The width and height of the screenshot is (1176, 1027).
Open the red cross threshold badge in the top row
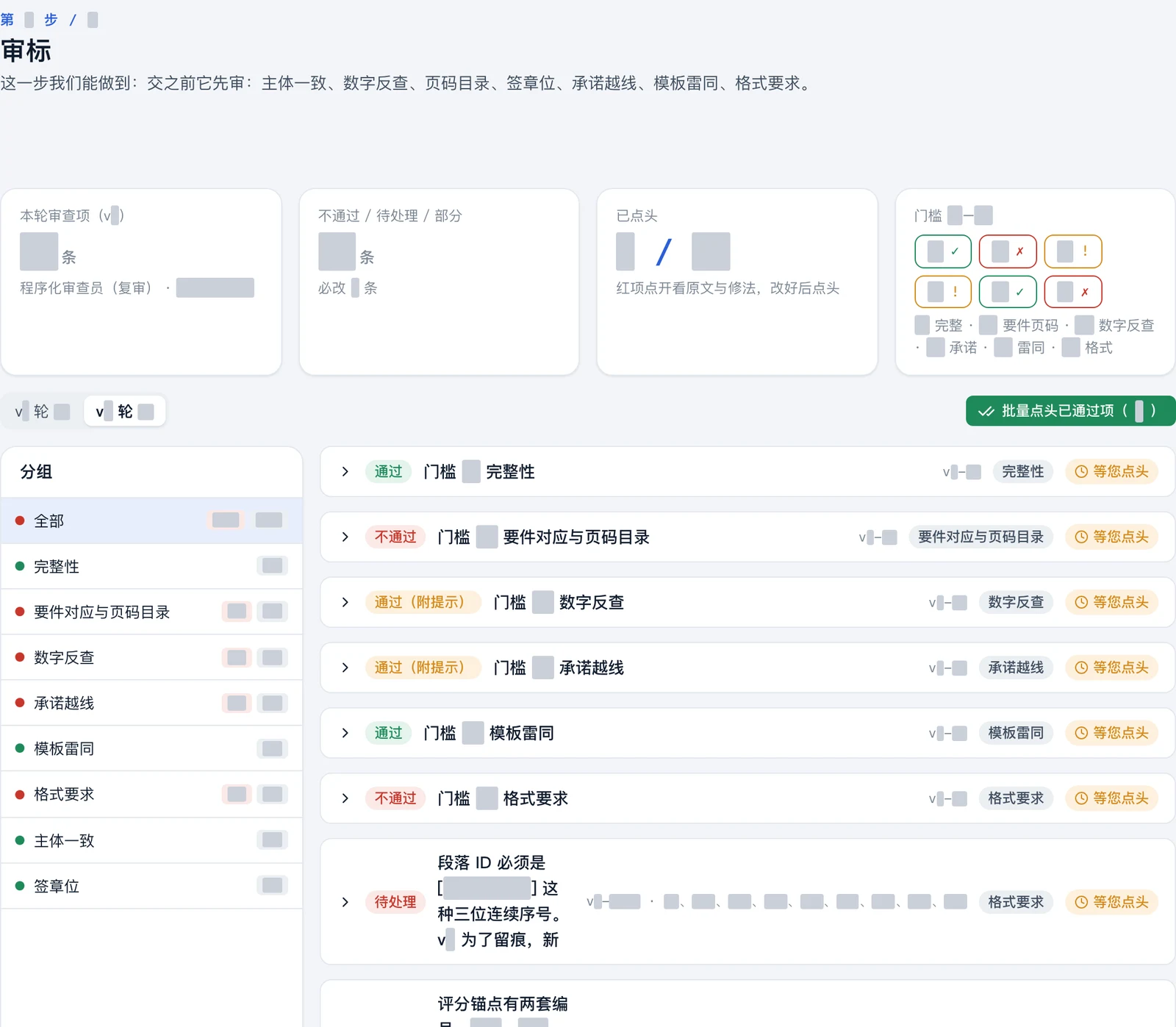[1008, 251]
